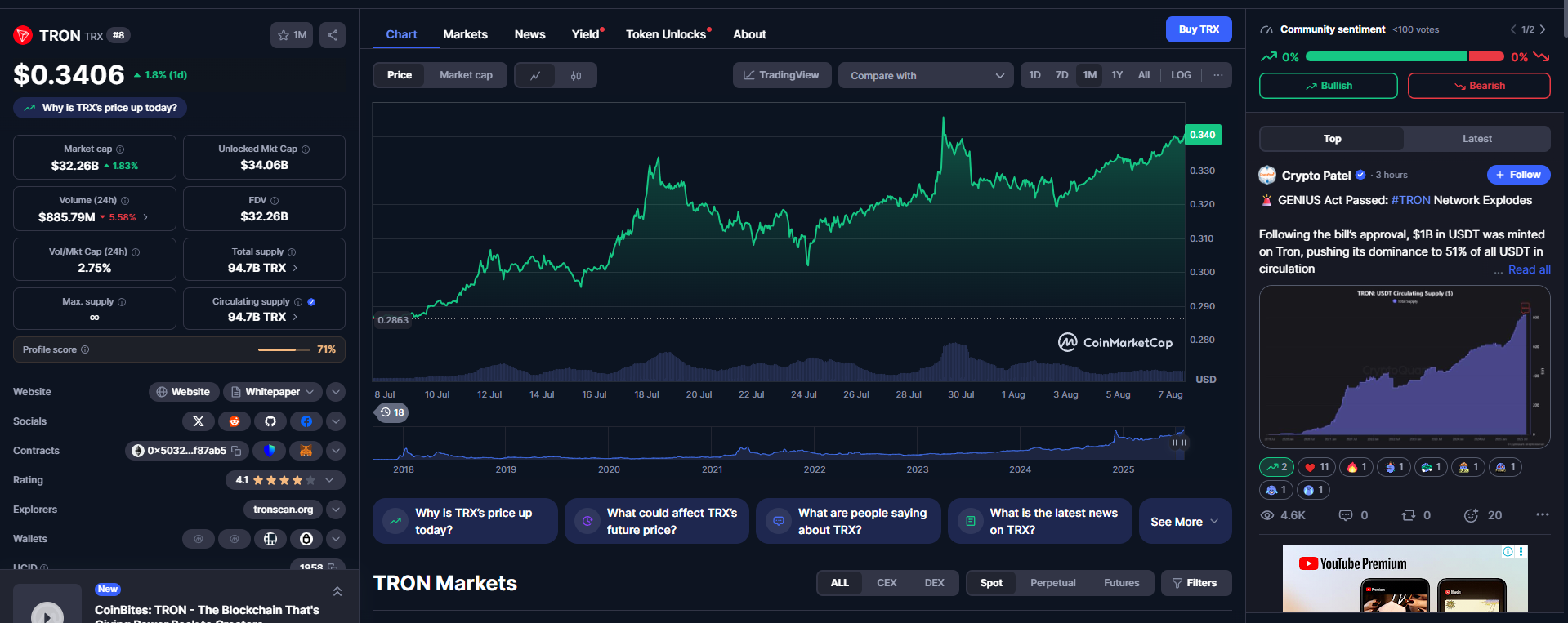Switch to the Markets tab
This screenshot has height=623, width=1568.
(466, 34)
